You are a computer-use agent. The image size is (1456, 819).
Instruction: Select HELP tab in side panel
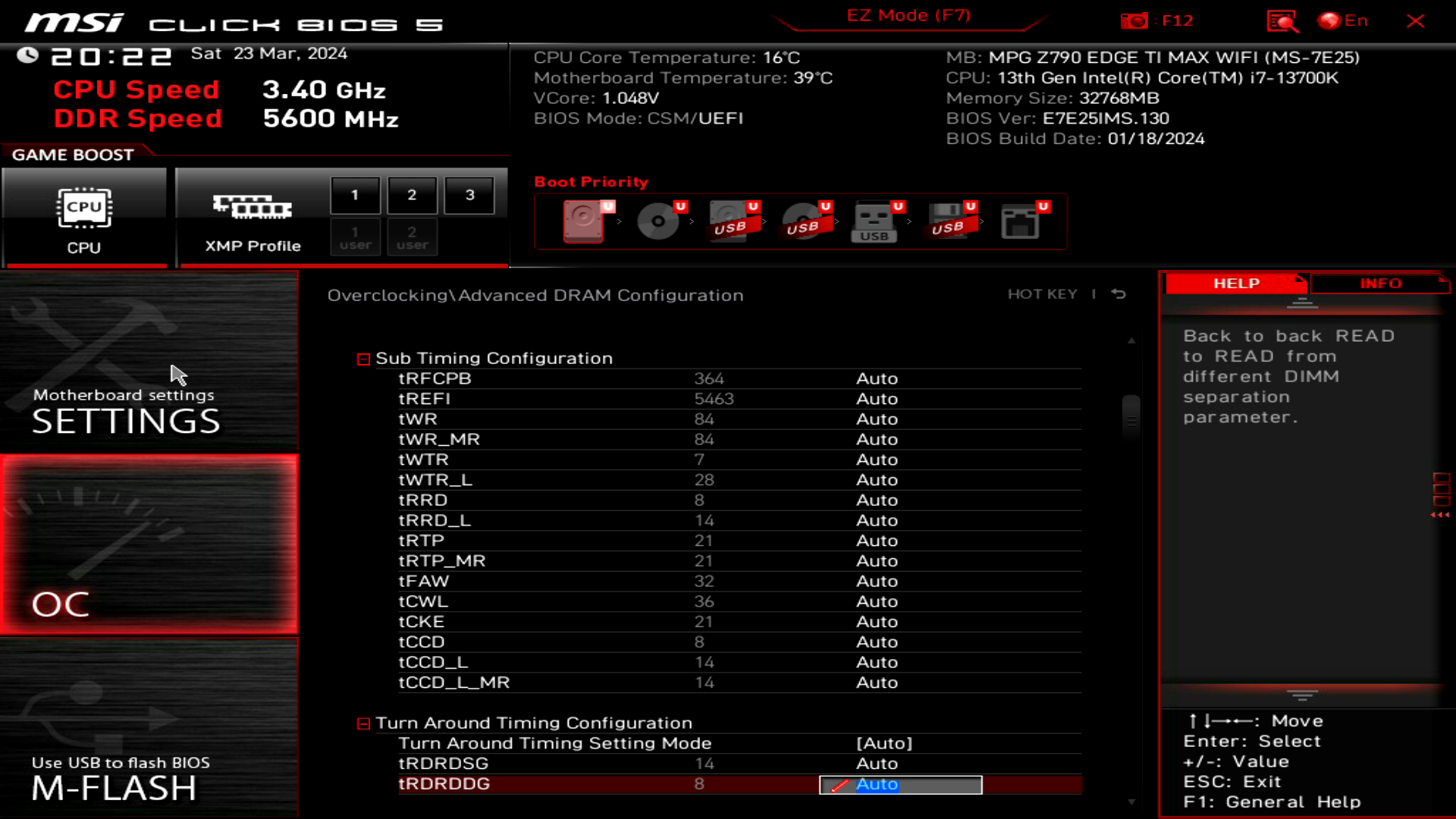(1236, 283)
